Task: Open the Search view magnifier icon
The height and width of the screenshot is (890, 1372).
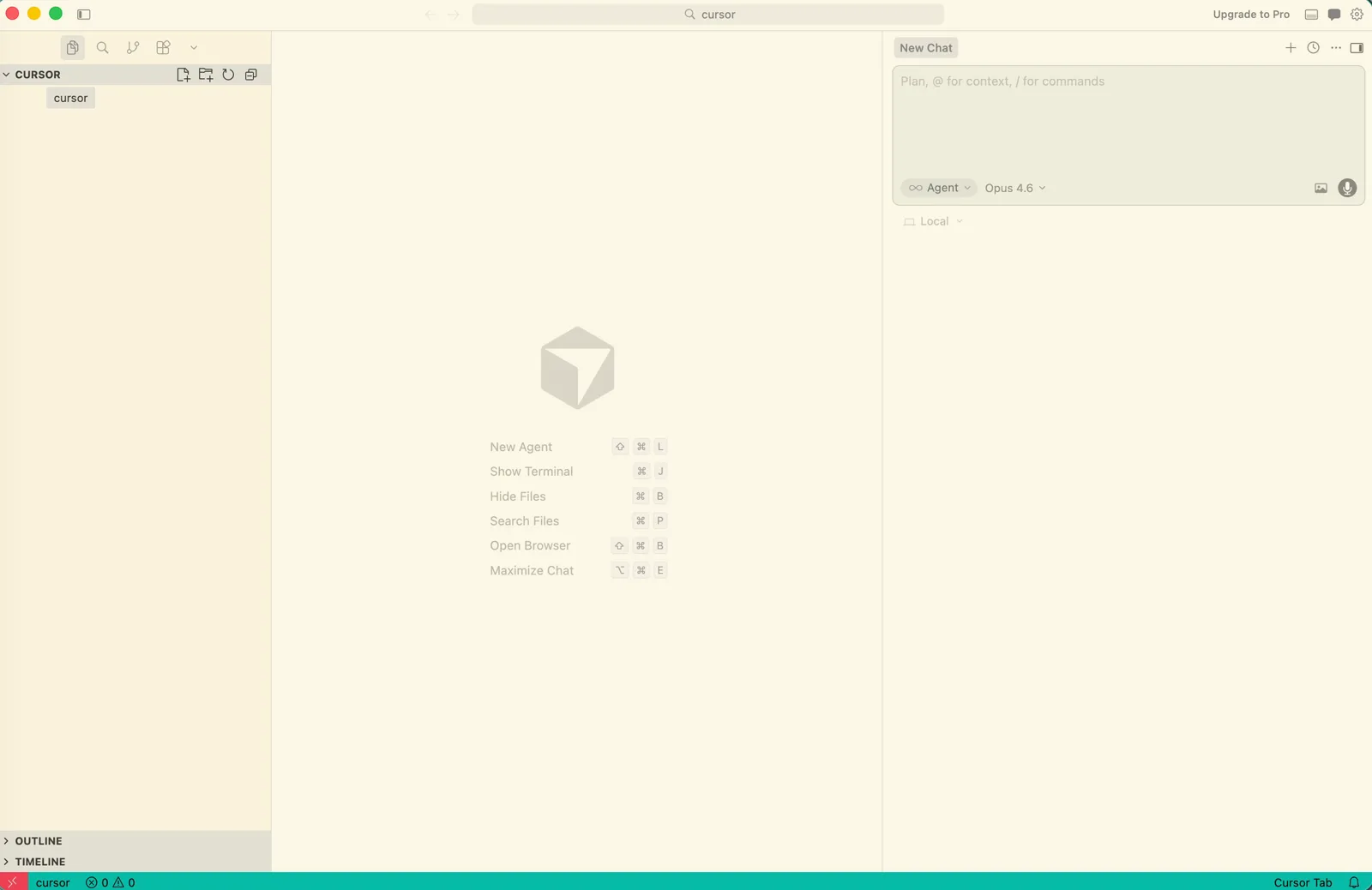Action: pyautogui.click(x=103, y=48)
